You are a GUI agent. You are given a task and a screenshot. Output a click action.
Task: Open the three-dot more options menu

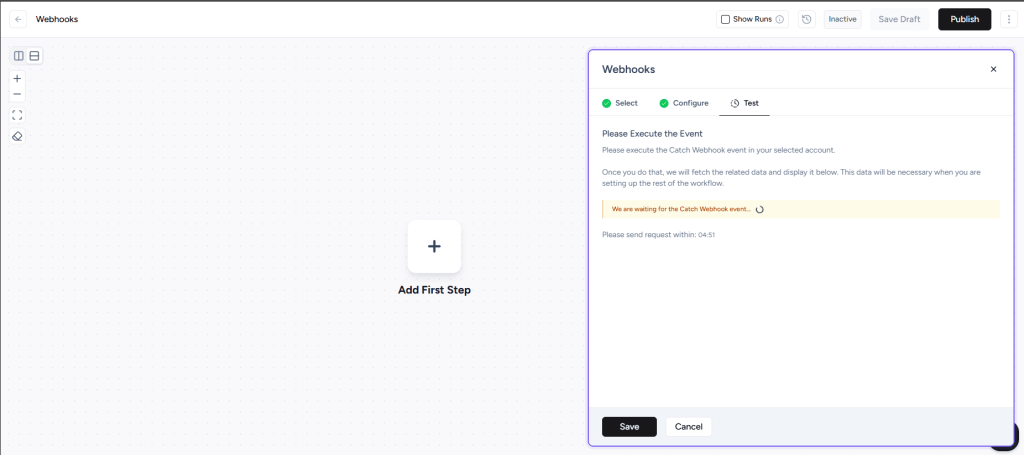pyautogui.click(x=1008, y=19)
